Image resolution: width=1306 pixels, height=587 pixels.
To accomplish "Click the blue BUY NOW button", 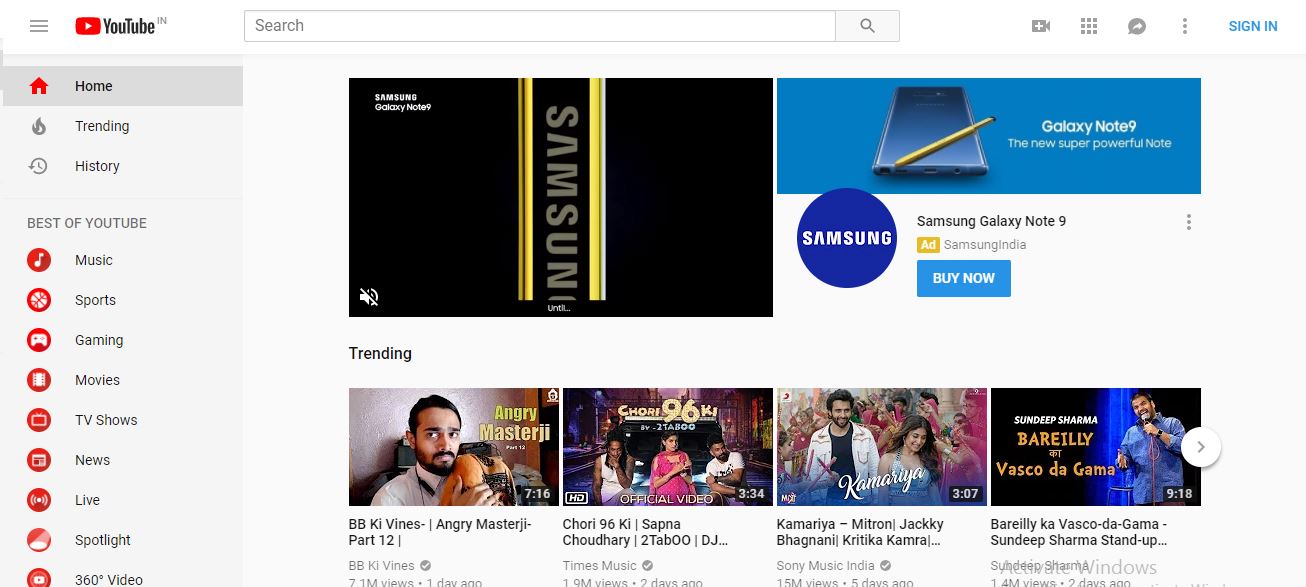I will [964, 278].
